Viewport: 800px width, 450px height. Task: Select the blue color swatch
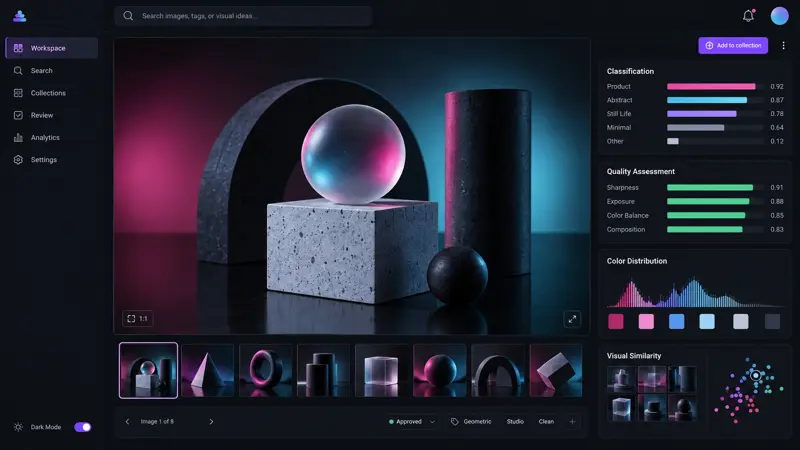click(x=677, y=321)
